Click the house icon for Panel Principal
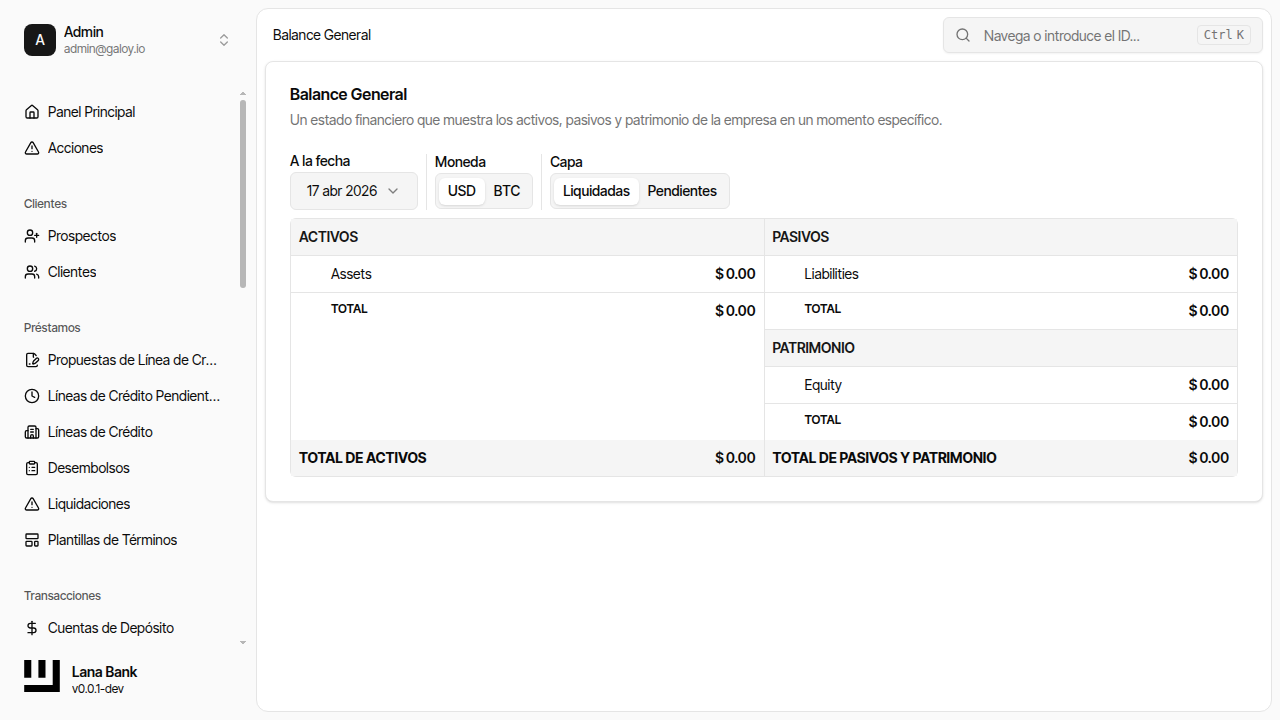 click(x=32, y=112)
